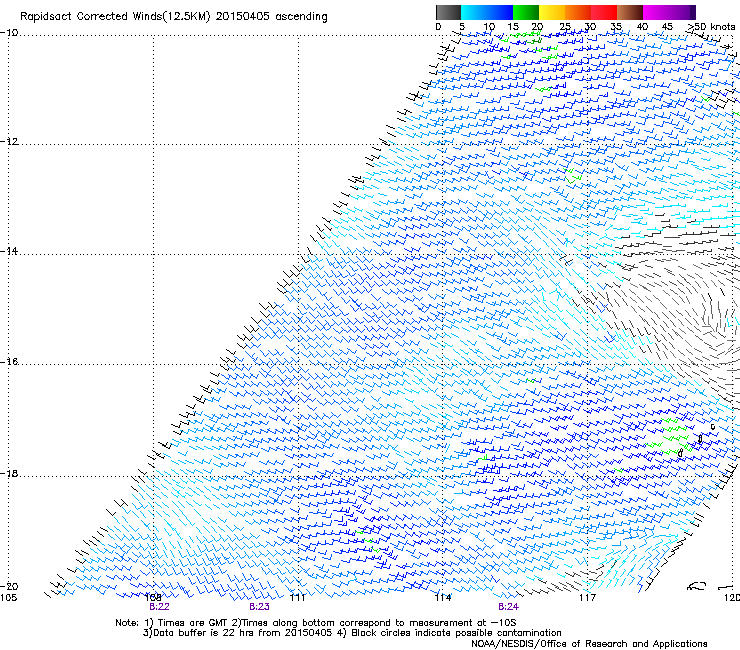740x650 pixels.
Task: Click the longitude label '105'
Action: 8,598
